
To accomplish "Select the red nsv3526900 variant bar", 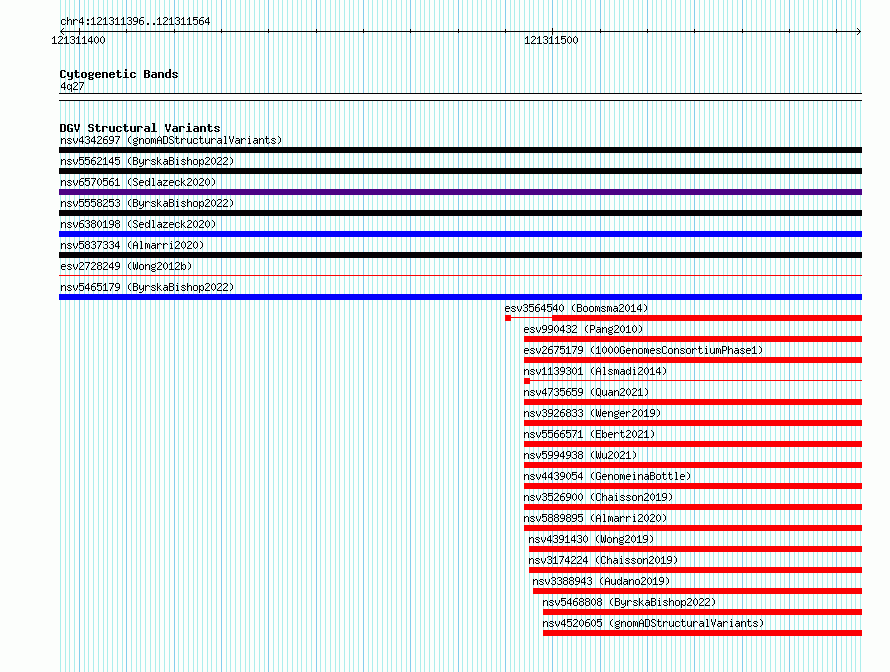I will 693,507.
